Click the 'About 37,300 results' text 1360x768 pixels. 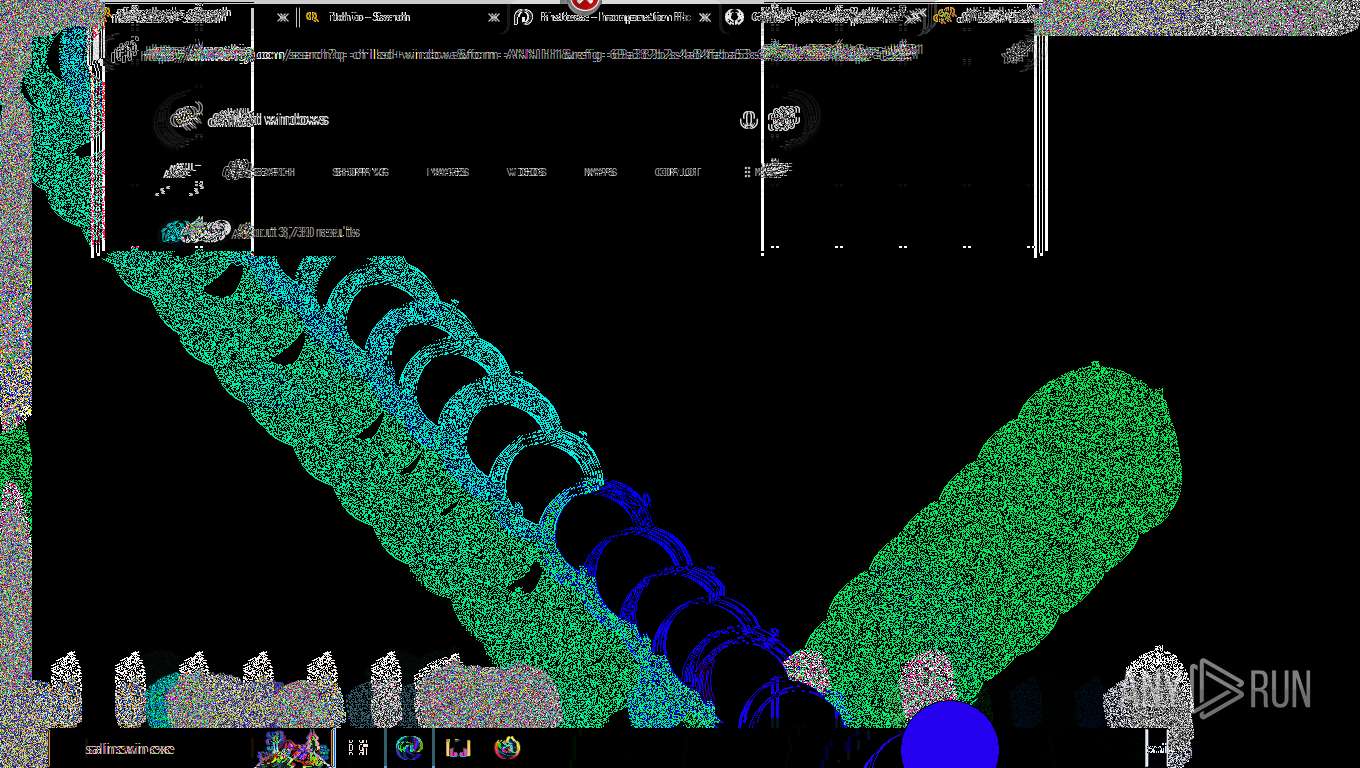pyautogui.click(x=297, y=232)
